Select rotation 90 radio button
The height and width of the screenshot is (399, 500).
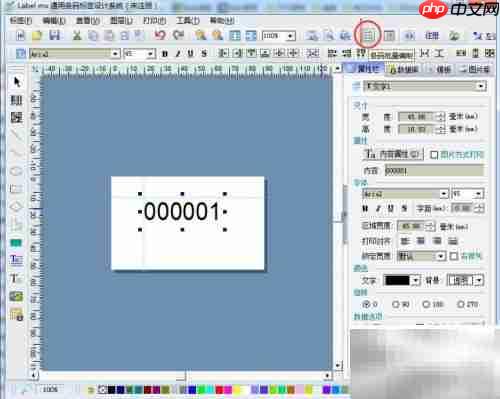pos(396,304)
